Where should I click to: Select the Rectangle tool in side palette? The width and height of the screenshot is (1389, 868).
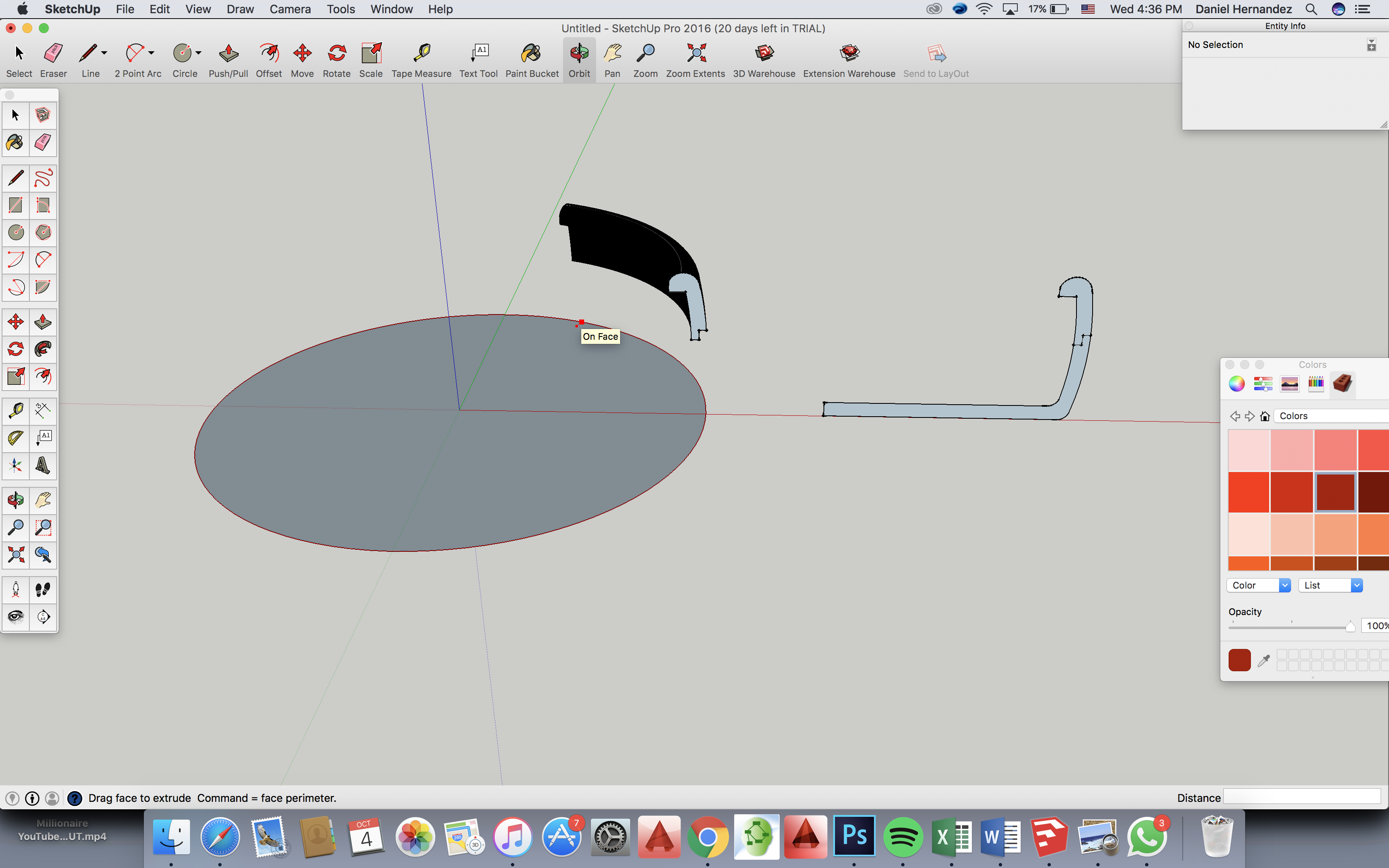[15, 205]
